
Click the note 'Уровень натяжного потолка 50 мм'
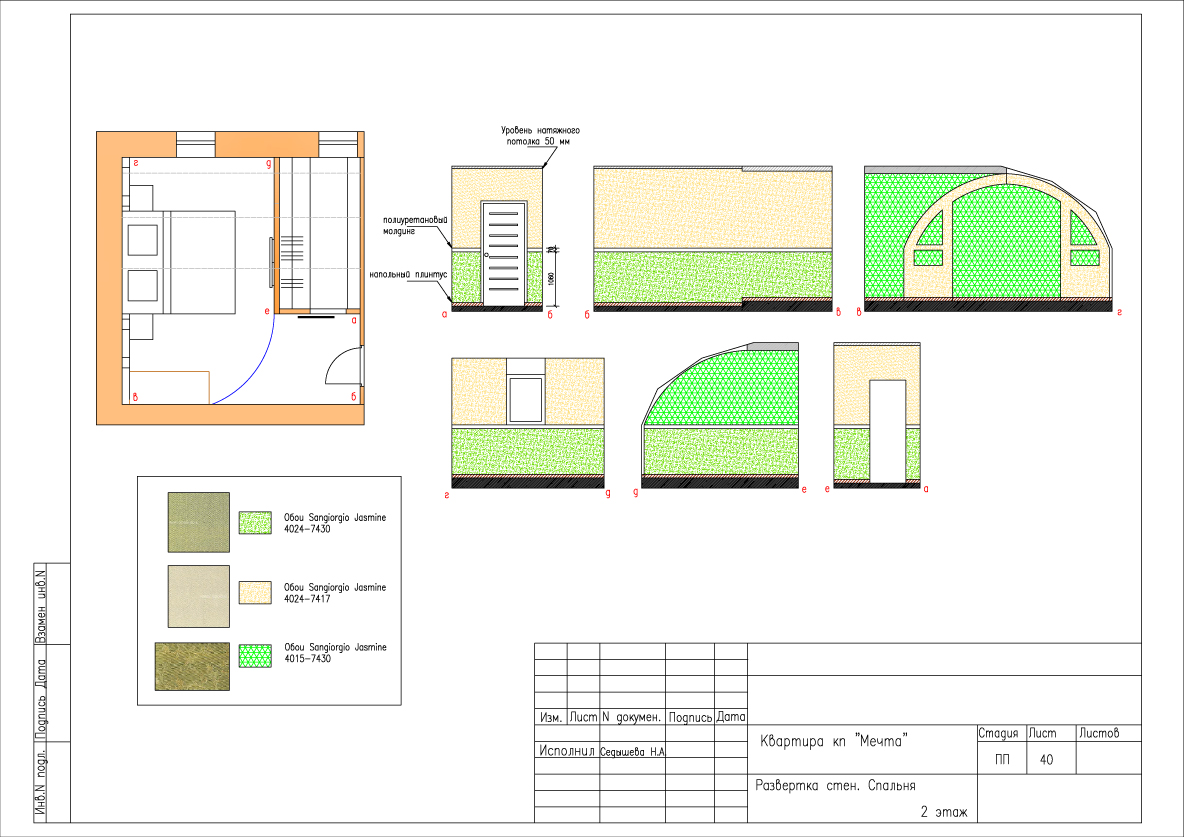[x=539, y=135]
